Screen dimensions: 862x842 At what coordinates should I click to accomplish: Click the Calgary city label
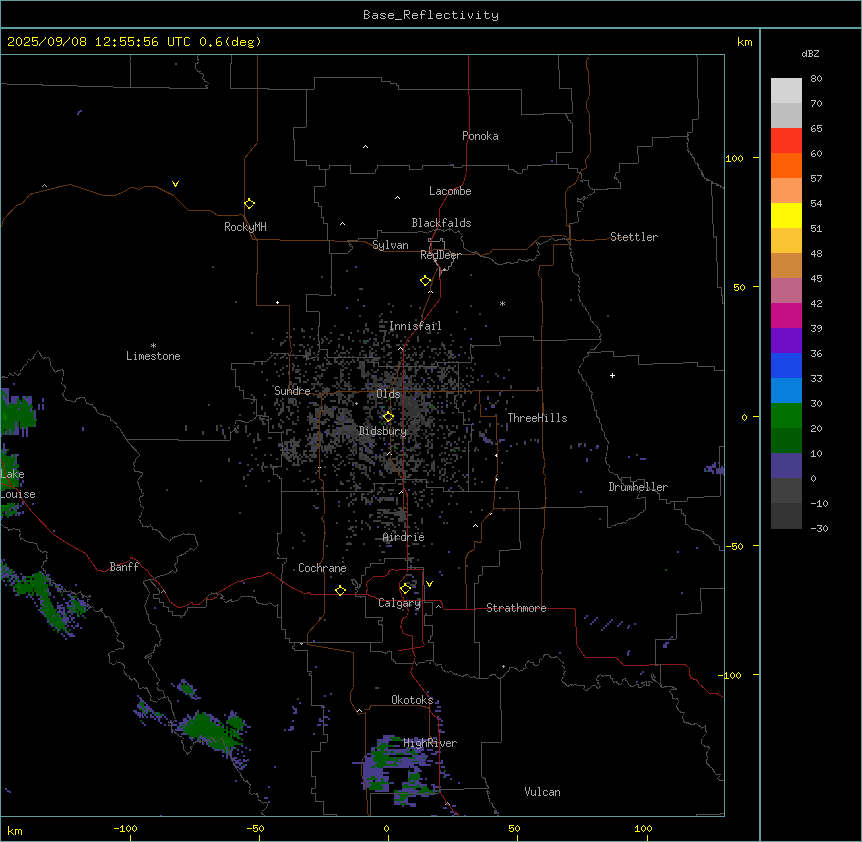399,603
